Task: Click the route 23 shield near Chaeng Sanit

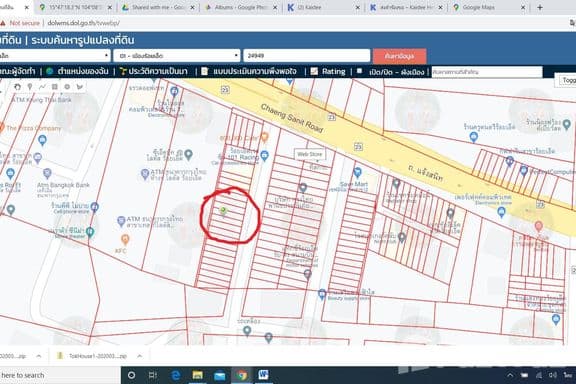Action: [x=332, y=117]
